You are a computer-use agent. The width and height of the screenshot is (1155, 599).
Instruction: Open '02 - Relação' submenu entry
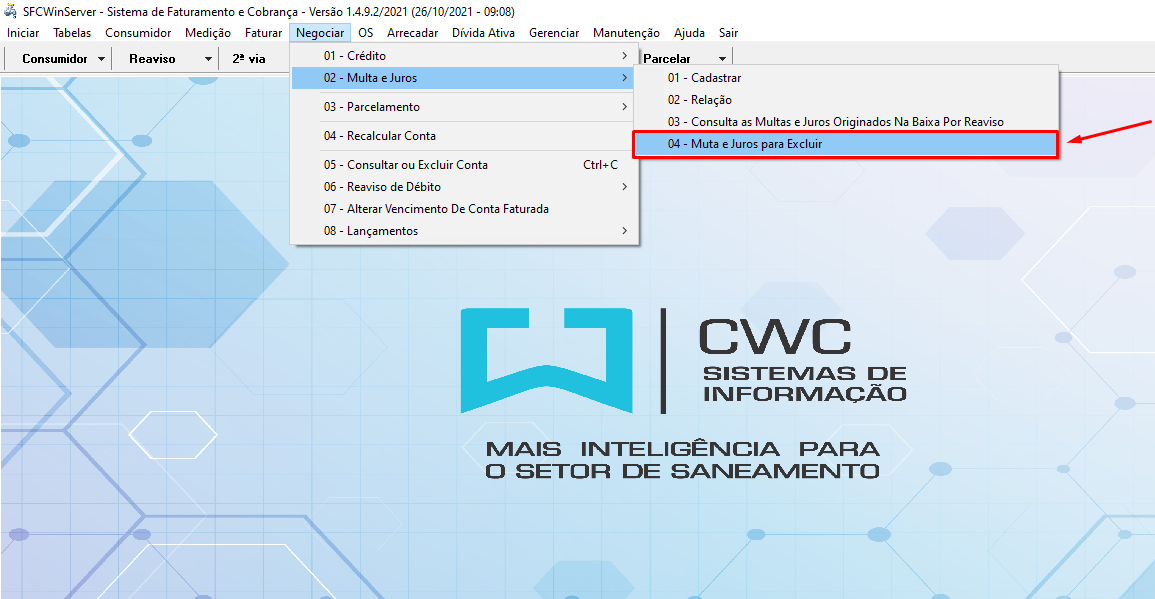coord(700,100)
